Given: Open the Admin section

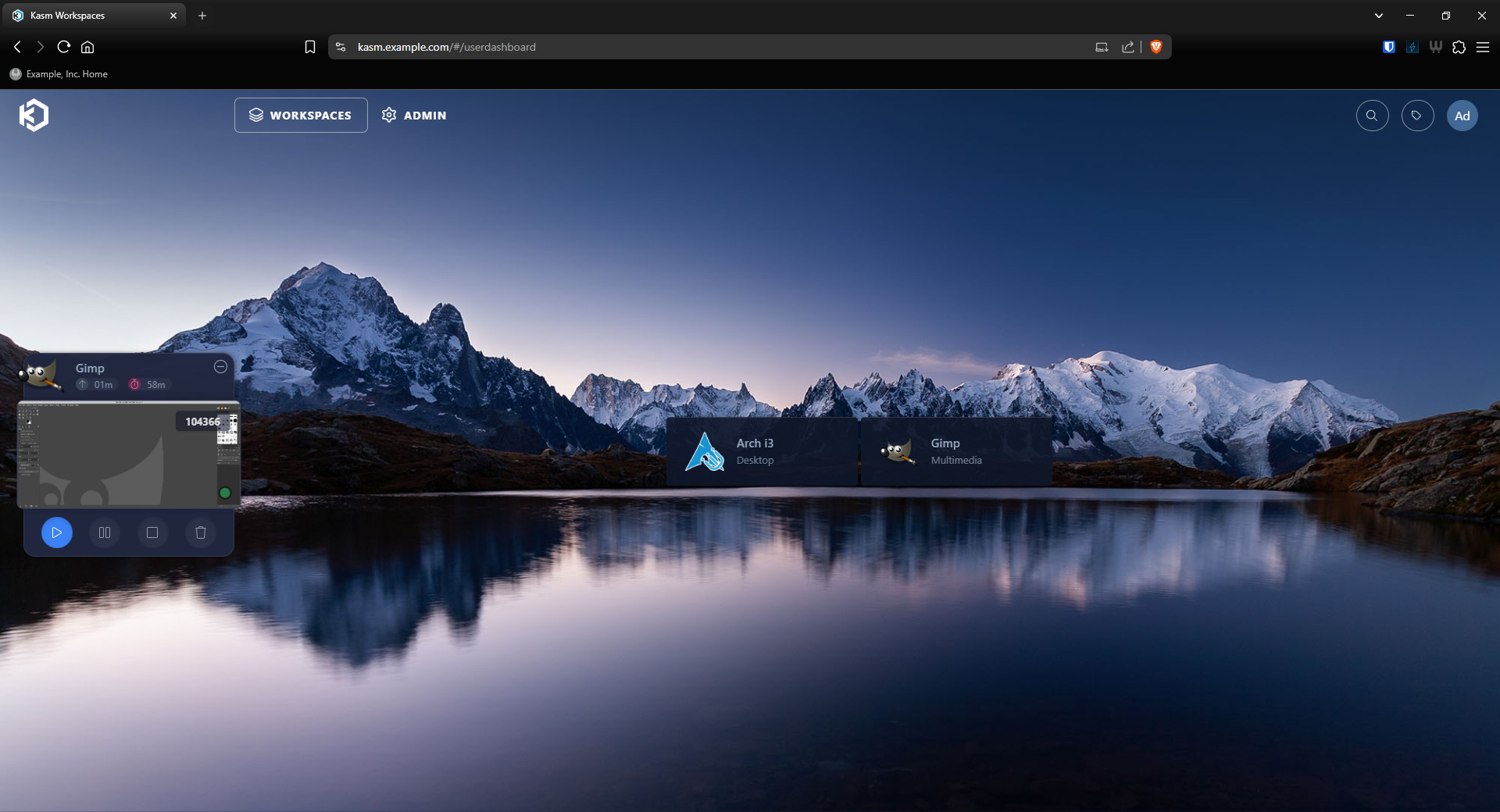Looking at the screenshot, I should 414,116.
